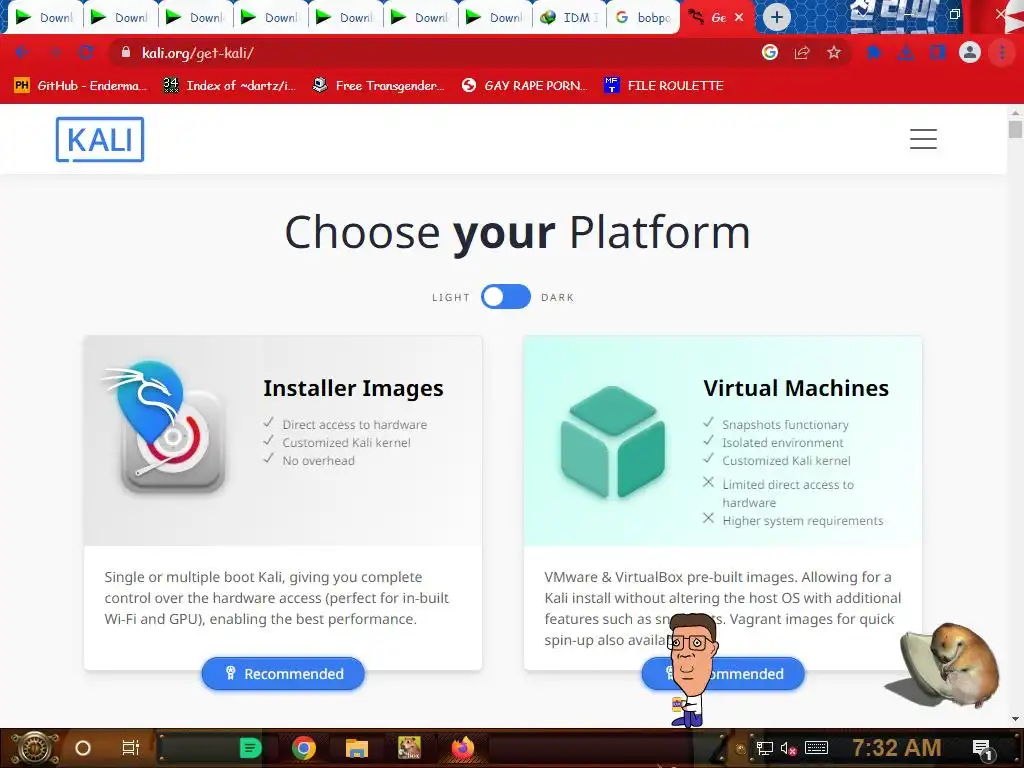The height and width of the screenshot is (768, 1024).
Task: Click the page vertical scrollbar thumb
Action: pos(1015,128)
